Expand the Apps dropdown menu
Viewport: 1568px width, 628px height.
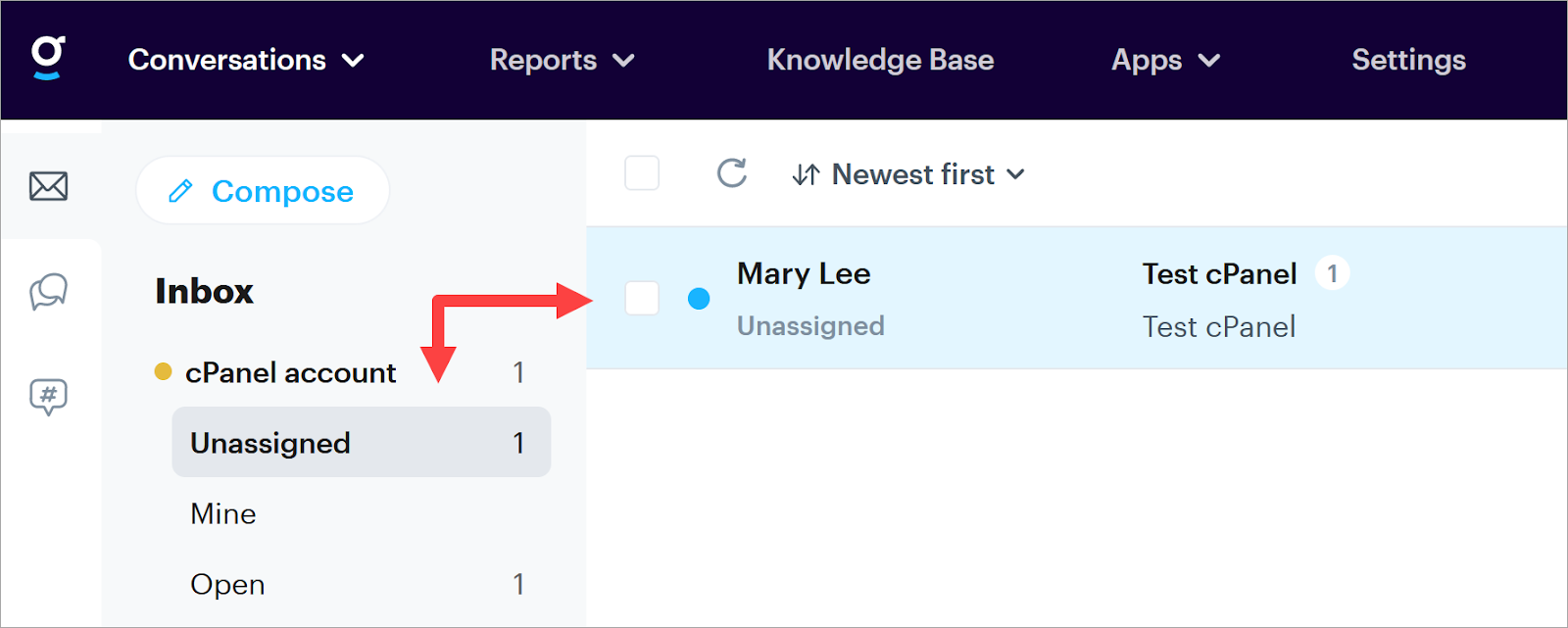click(x=1165, y=60)
